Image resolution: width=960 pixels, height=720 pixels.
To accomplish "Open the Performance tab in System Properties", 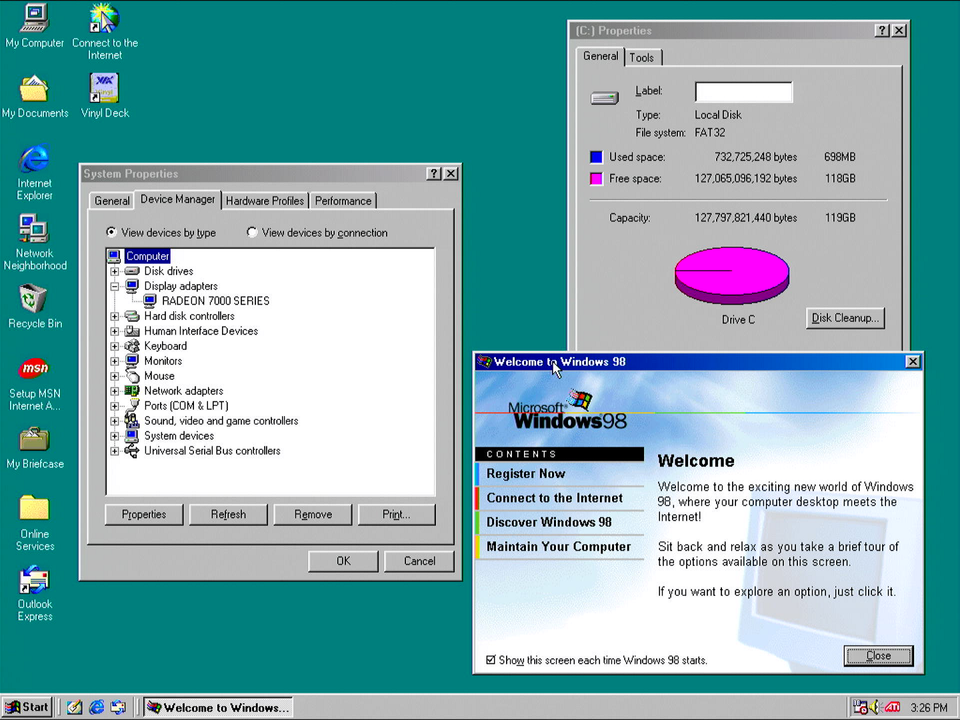I will (342, 201).
